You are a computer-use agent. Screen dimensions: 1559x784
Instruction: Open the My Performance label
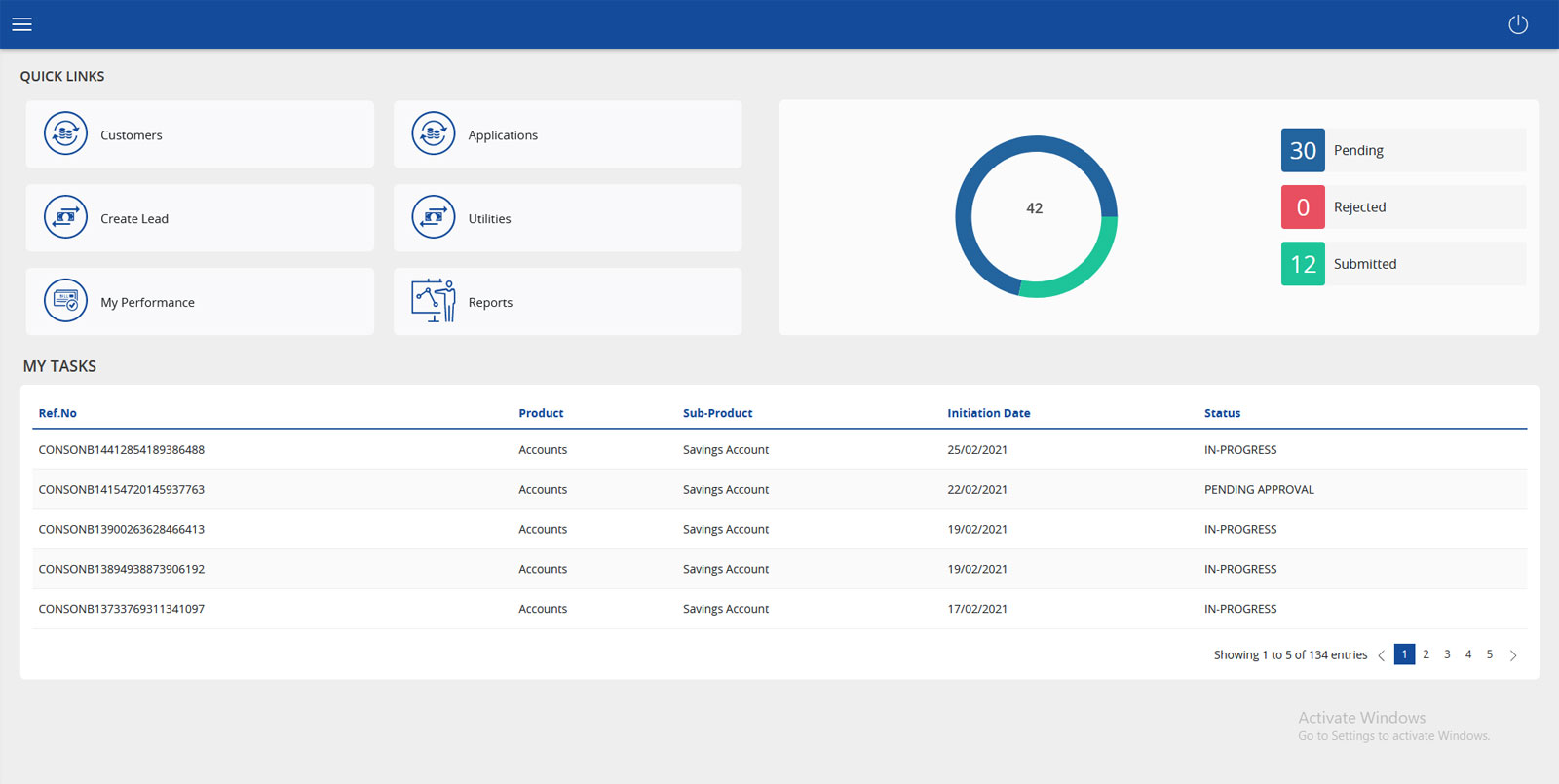147,303
